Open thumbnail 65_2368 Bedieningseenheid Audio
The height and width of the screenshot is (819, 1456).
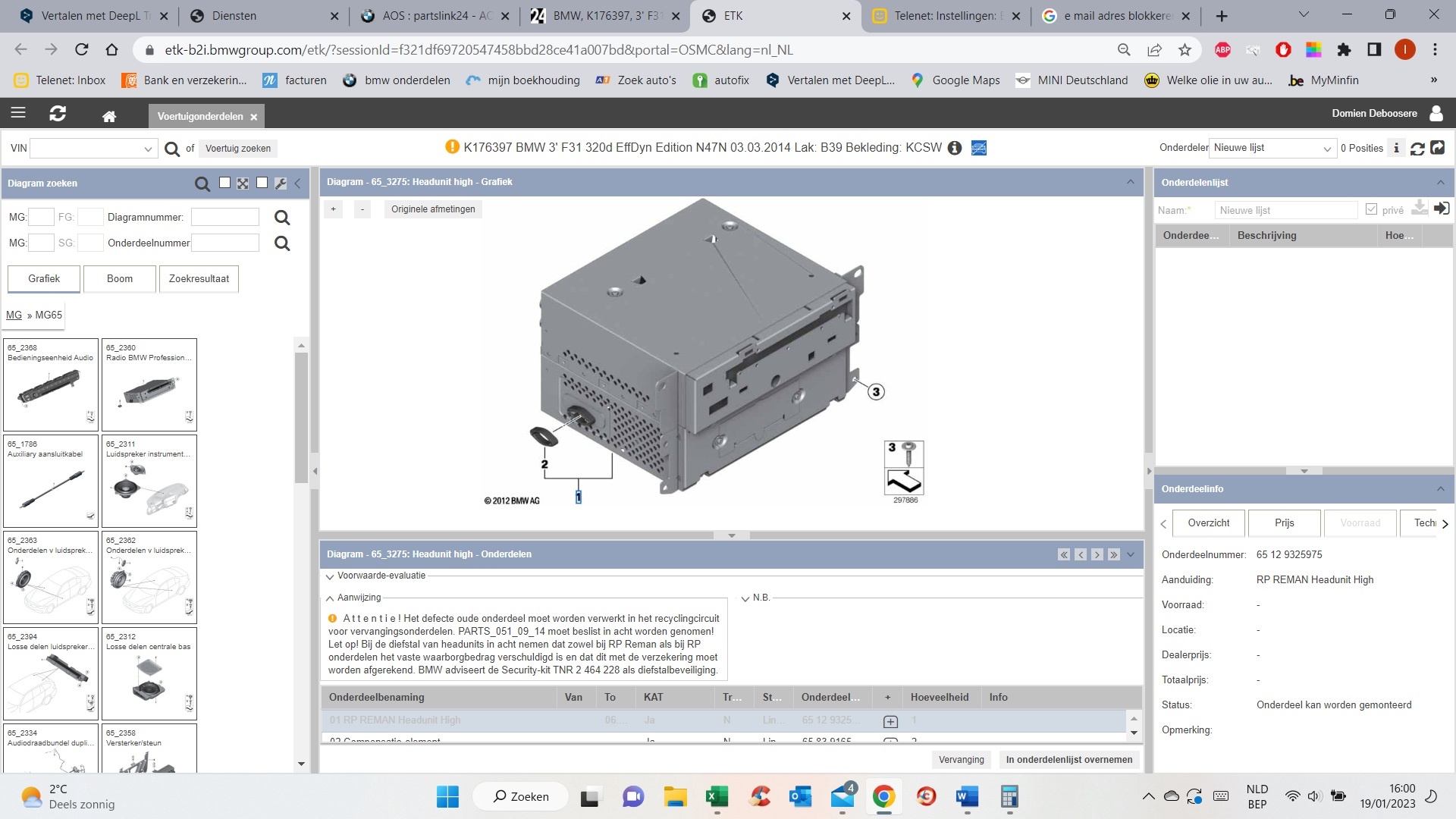click(51, 385)
